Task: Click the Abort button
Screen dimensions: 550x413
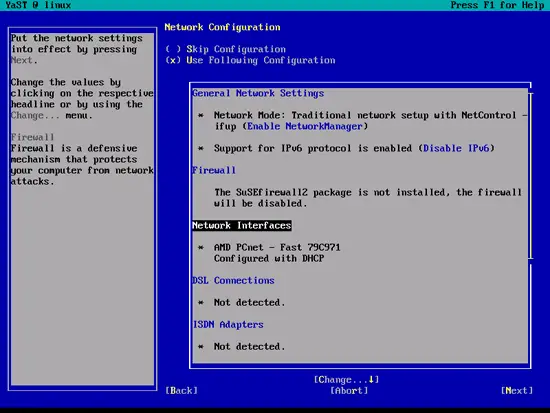Action: (349, 391)
